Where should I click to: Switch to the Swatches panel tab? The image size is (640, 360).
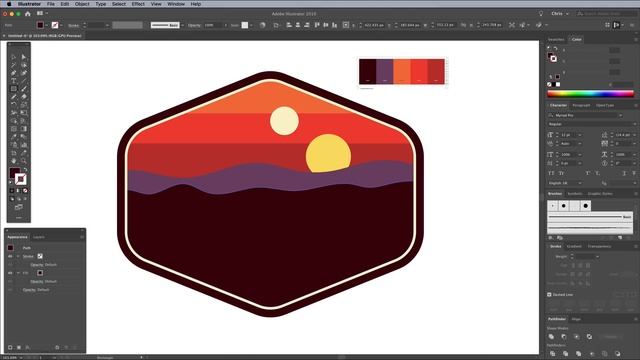(556, 40)
